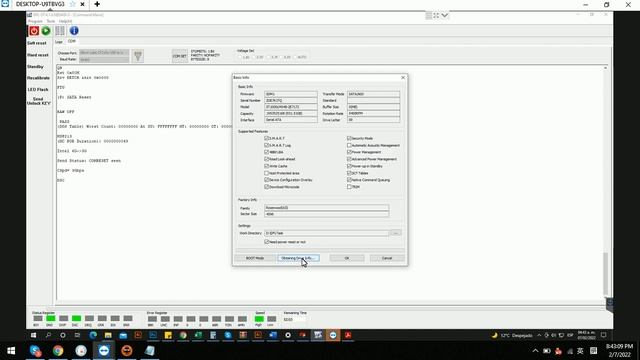640x360 pixels.
Task: Open remote notification center icon
Action: [604, 335]
